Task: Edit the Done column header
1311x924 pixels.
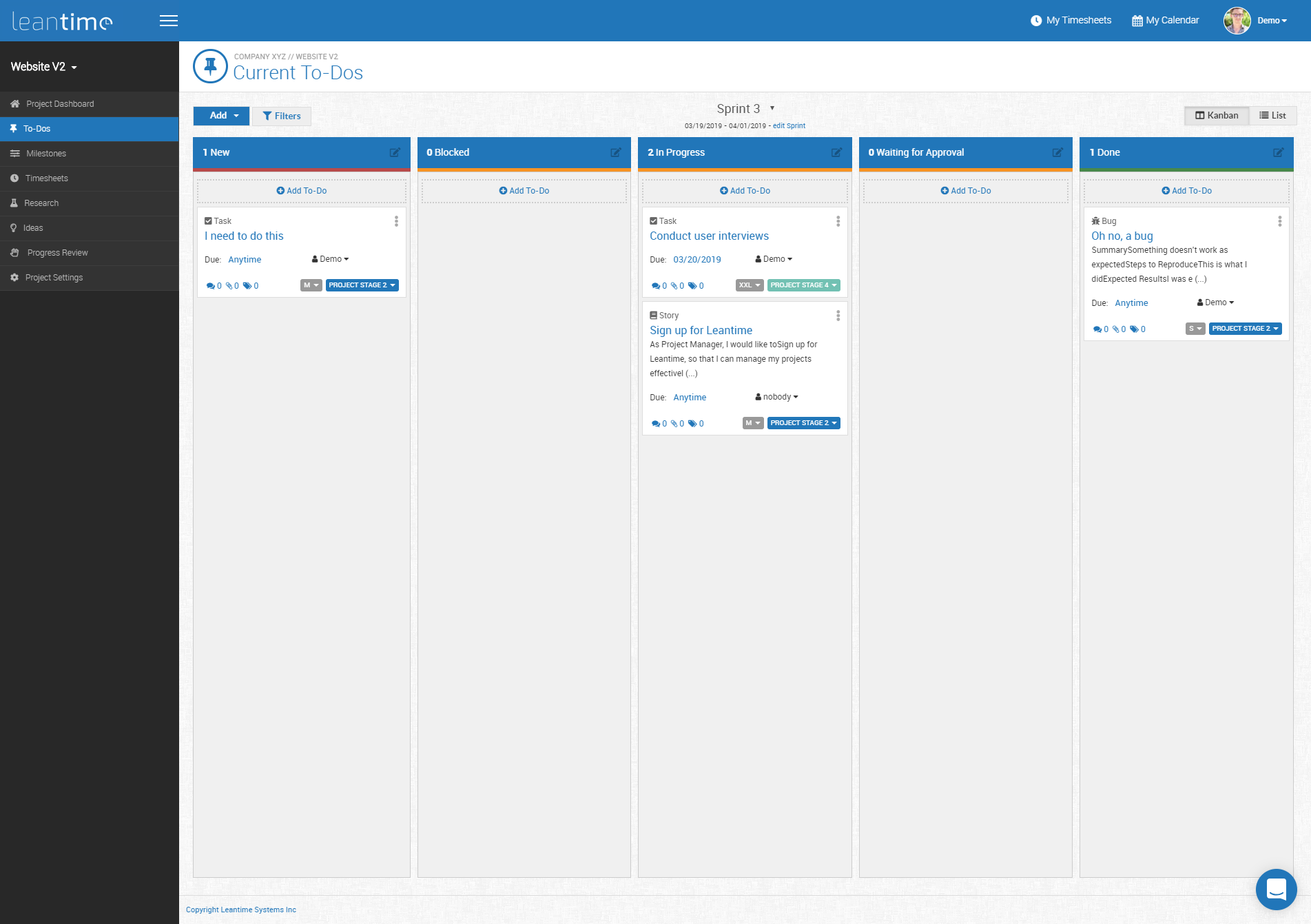Action: coord(1279,152)
